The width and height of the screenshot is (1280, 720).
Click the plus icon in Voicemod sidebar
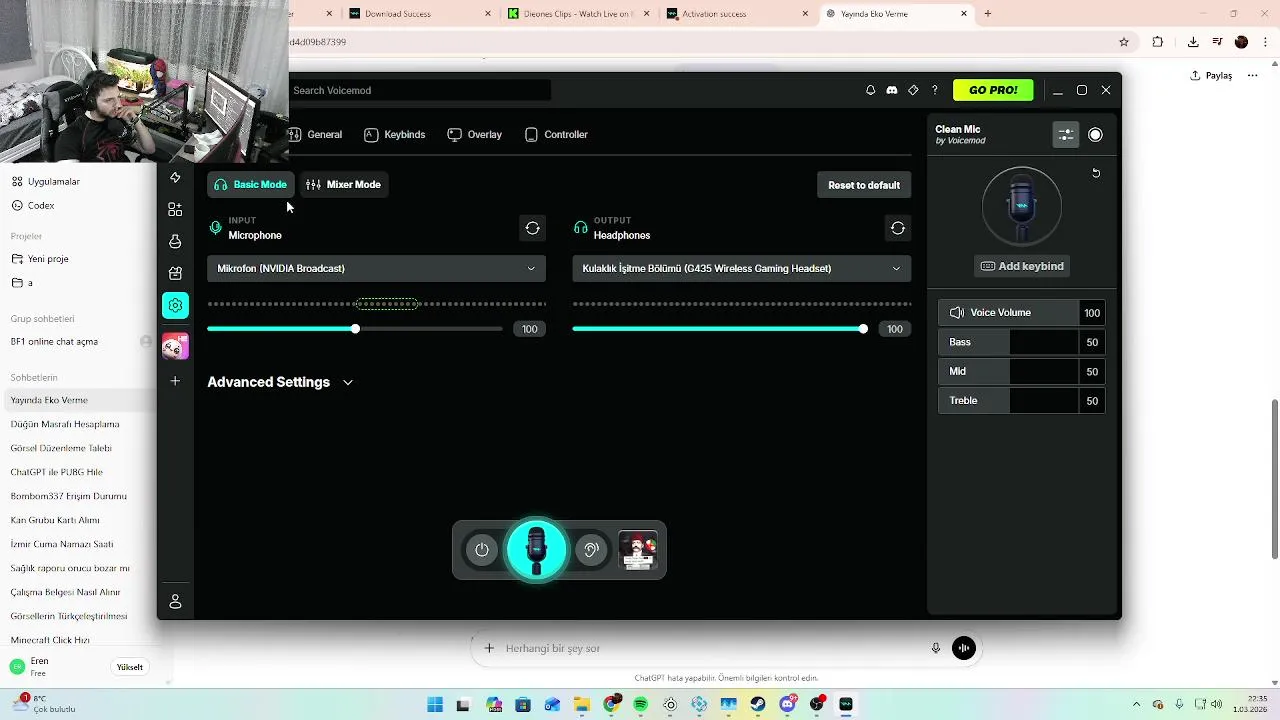(175, 380)
